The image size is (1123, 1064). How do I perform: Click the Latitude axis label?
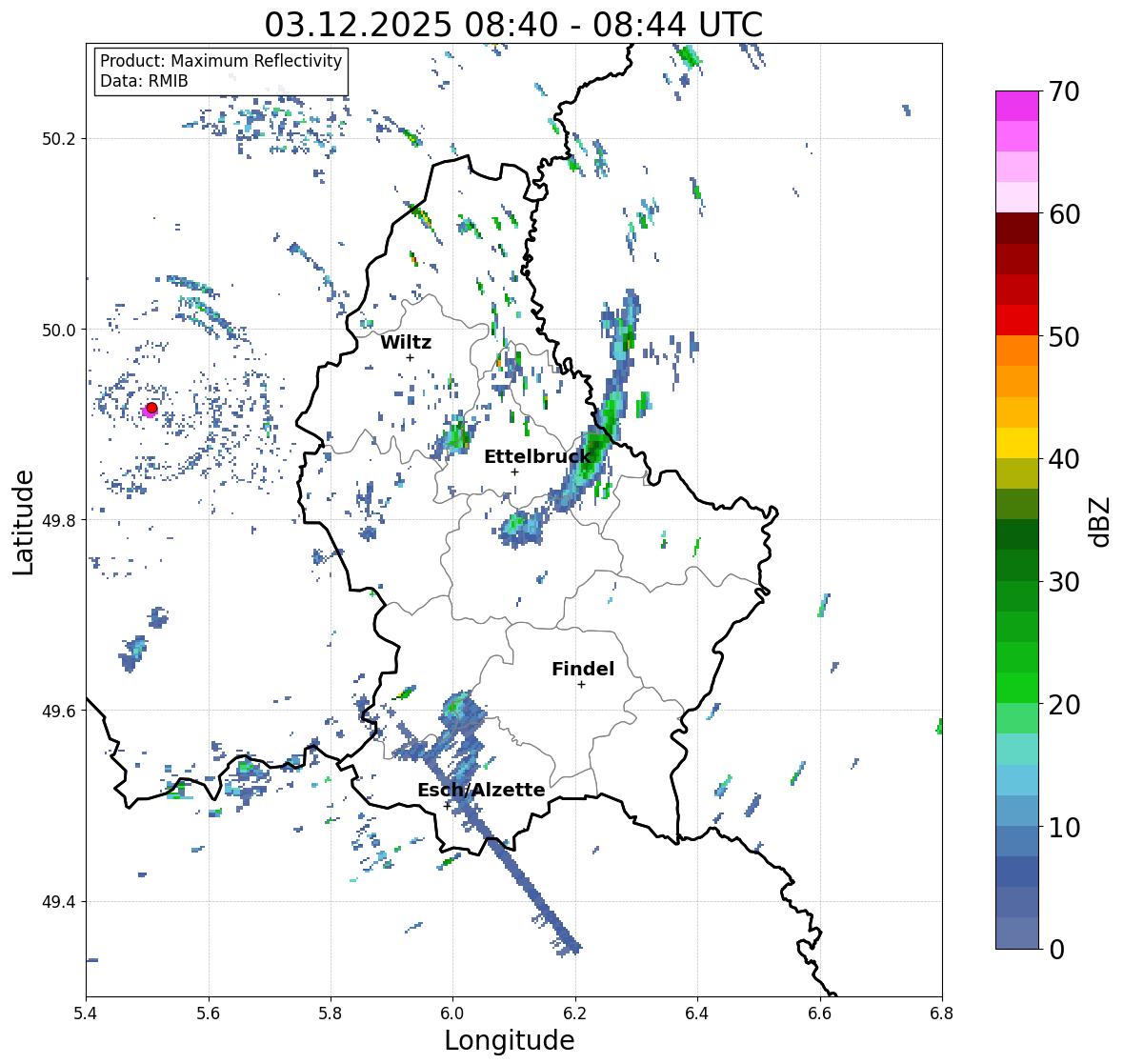coord(23,522)
